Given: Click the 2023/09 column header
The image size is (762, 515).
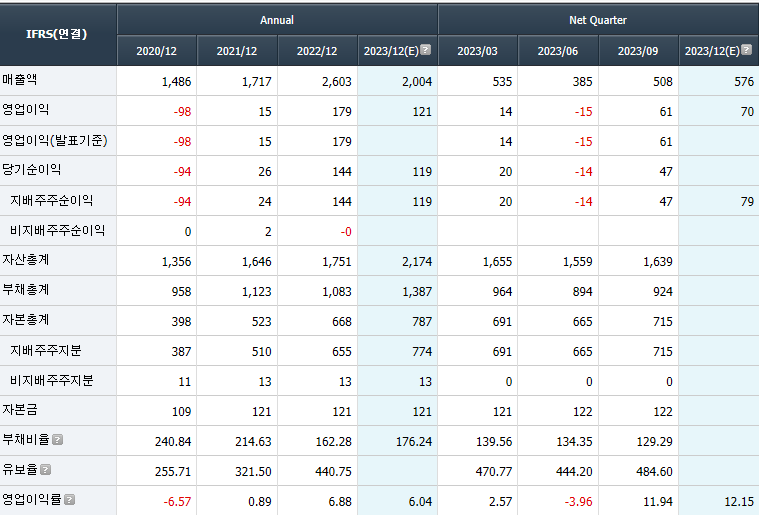Looking at the screenshot, I should coord(638,51).
